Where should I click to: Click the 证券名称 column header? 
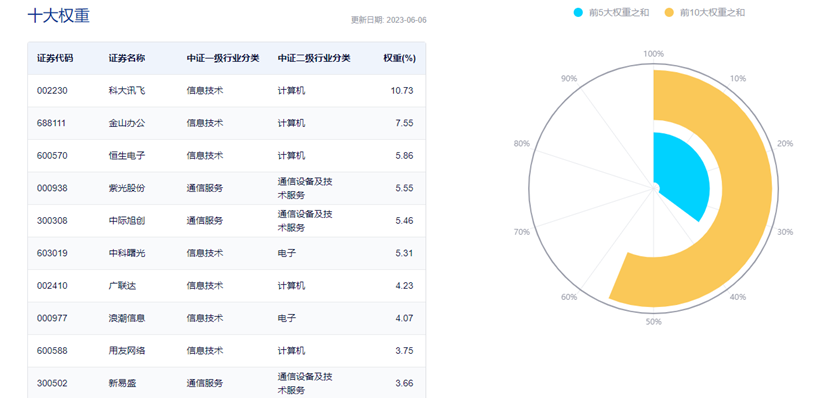pyautogui.click(x=127, y=58)
